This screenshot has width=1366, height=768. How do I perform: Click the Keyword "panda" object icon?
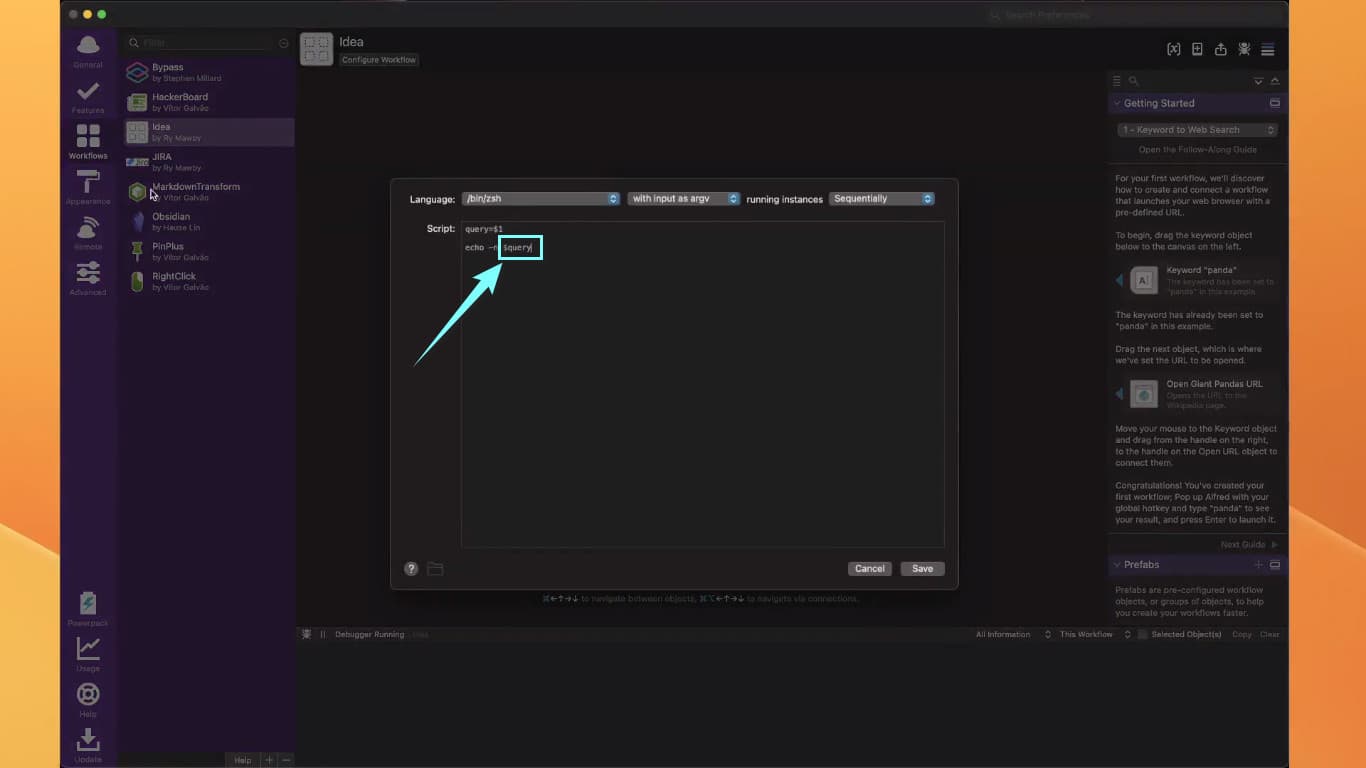[x=1144, y=282]
